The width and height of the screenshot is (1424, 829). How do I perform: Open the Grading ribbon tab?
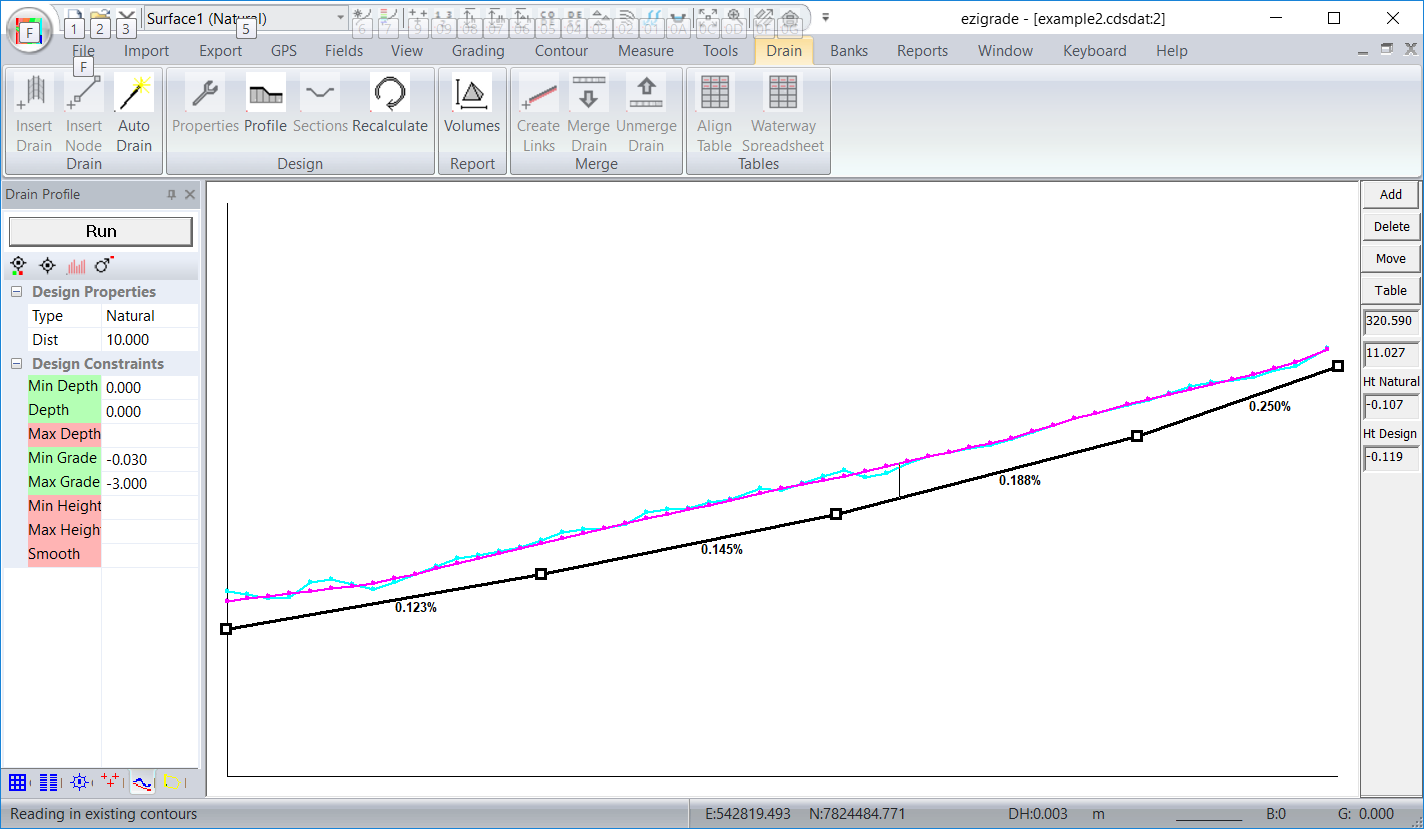point(478,51)
